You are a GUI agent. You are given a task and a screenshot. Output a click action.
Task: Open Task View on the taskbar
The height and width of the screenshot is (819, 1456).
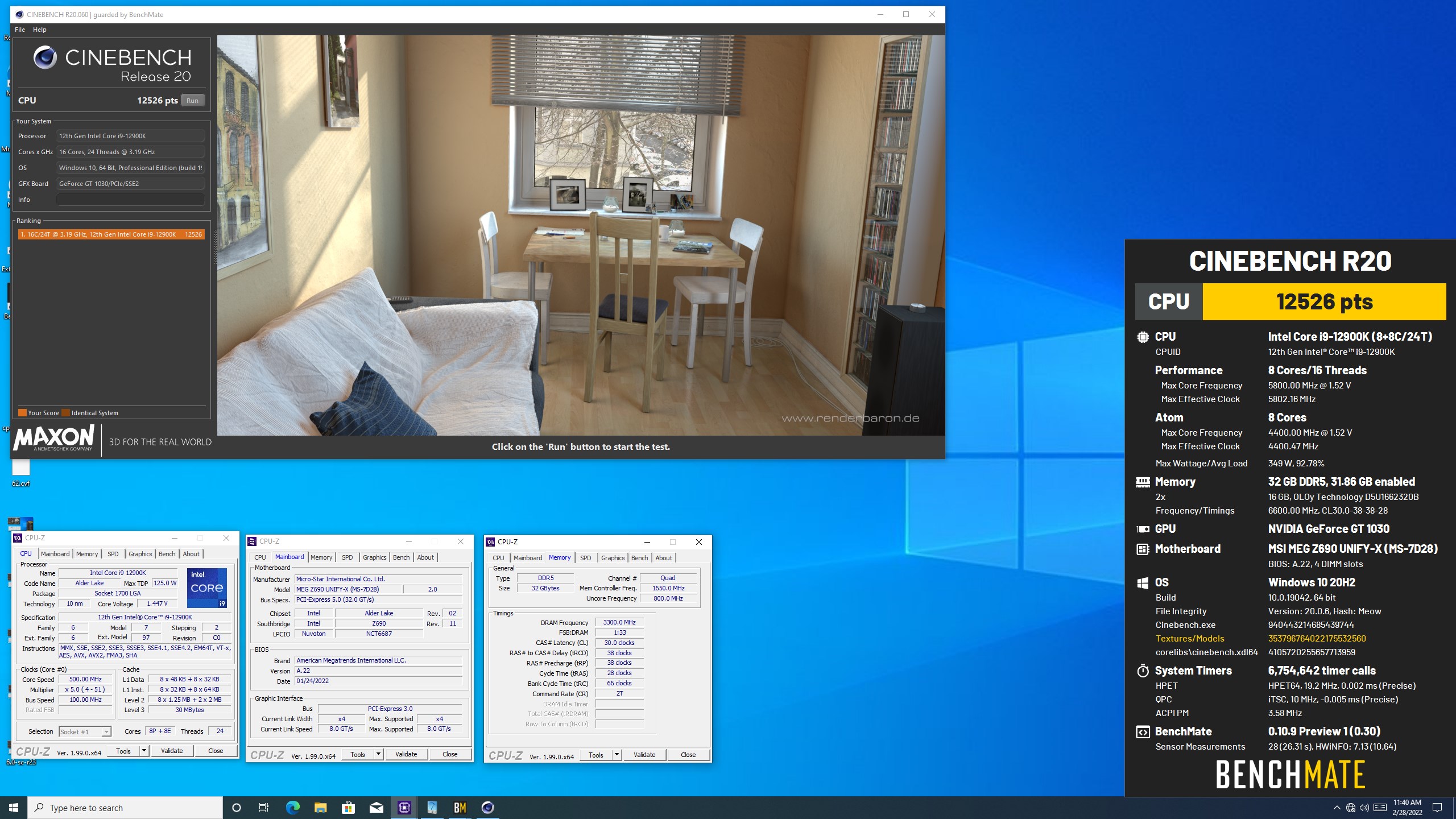[x=264, y=808]
